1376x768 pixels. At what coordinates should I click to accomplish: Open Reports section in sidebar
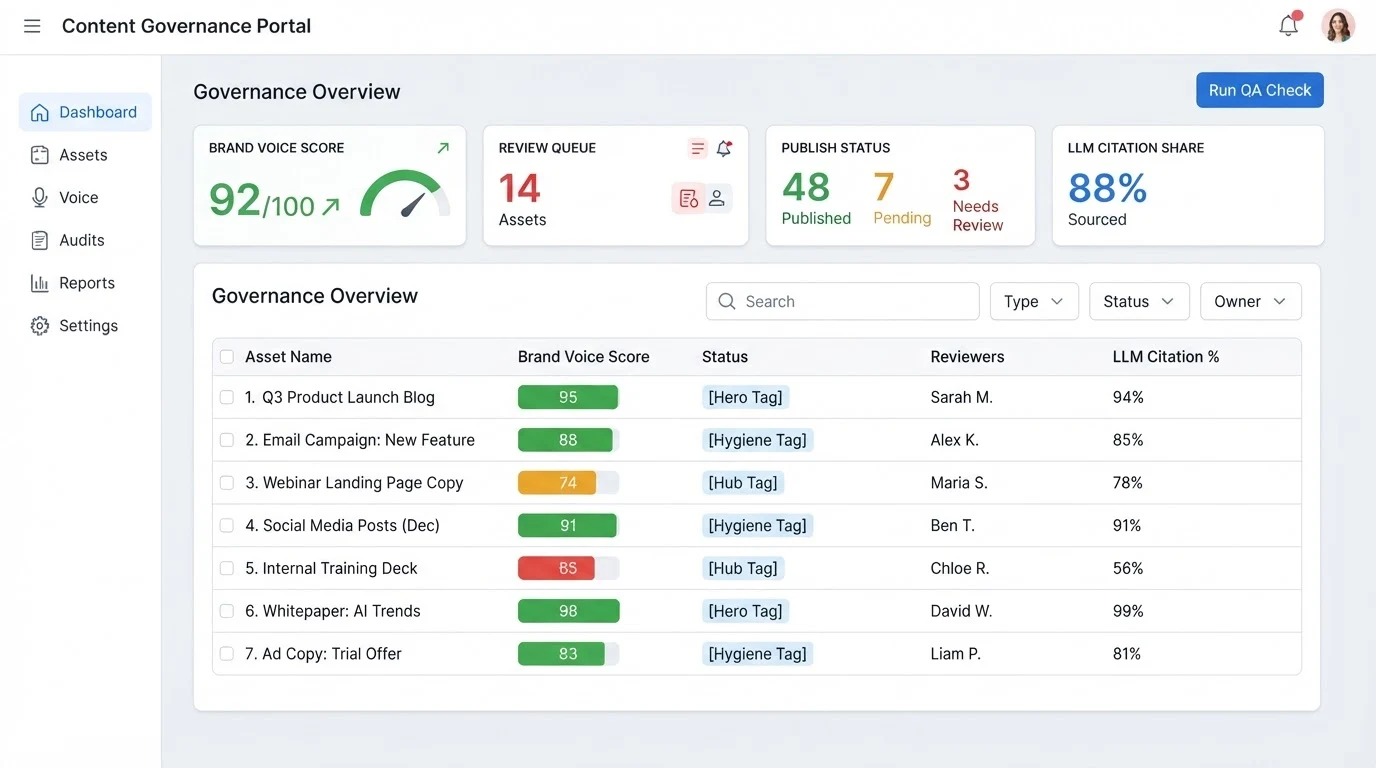(85, 283)
